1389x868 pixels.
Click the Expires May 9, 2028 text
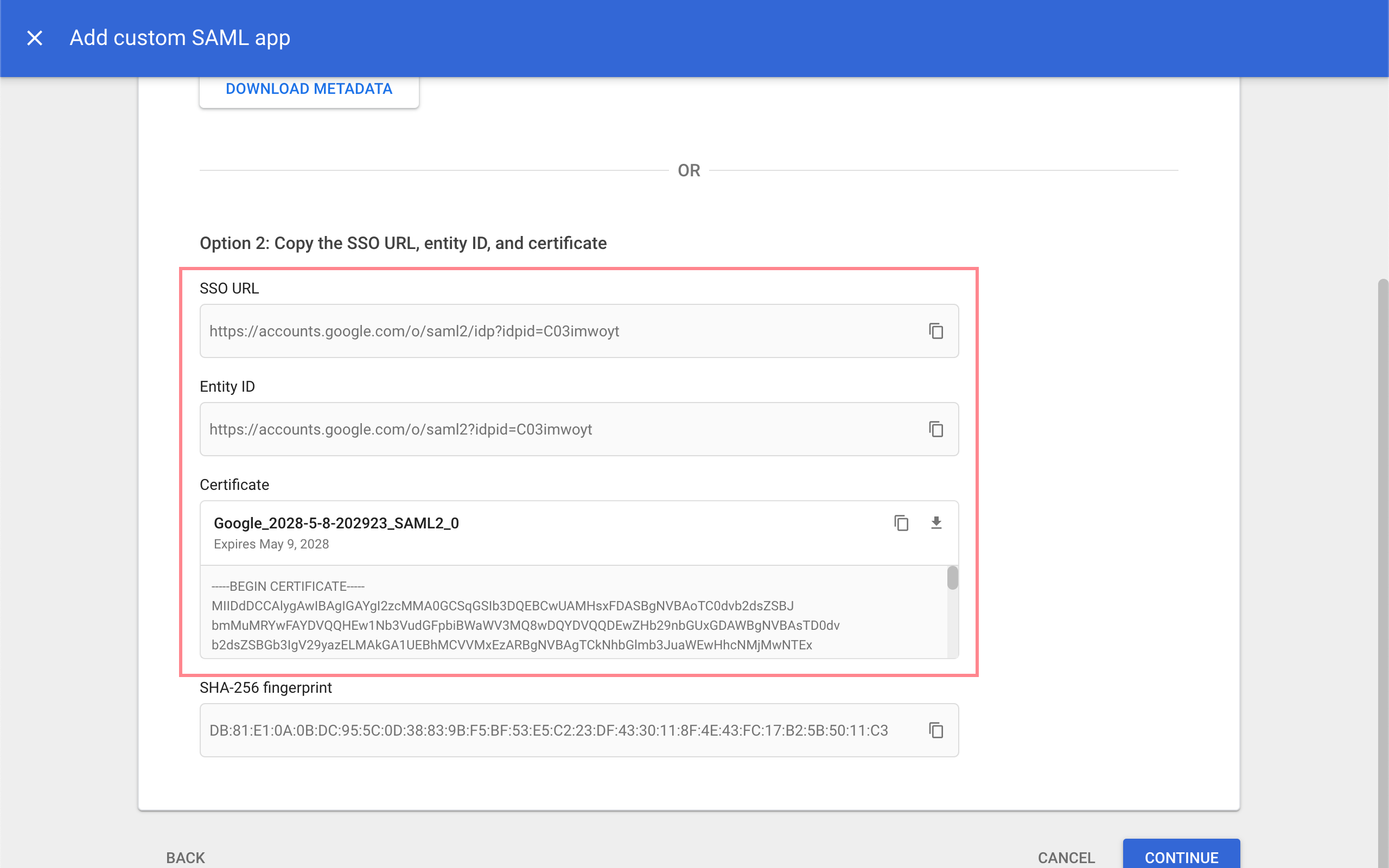(x=271, y=544)
